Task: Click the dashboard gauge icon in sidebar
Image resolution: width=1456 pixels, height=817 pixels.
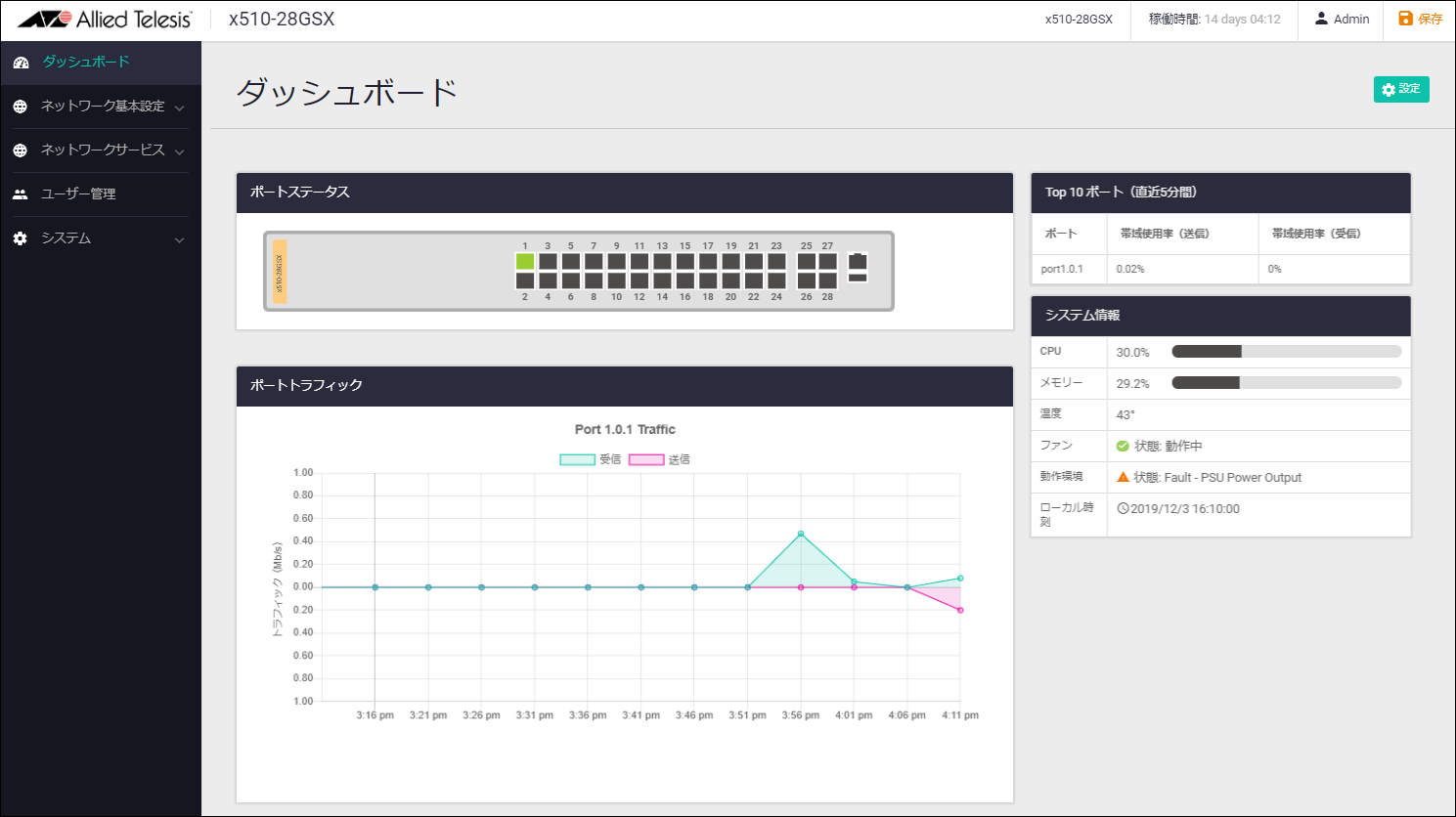Action: click(x=21, y=63)
